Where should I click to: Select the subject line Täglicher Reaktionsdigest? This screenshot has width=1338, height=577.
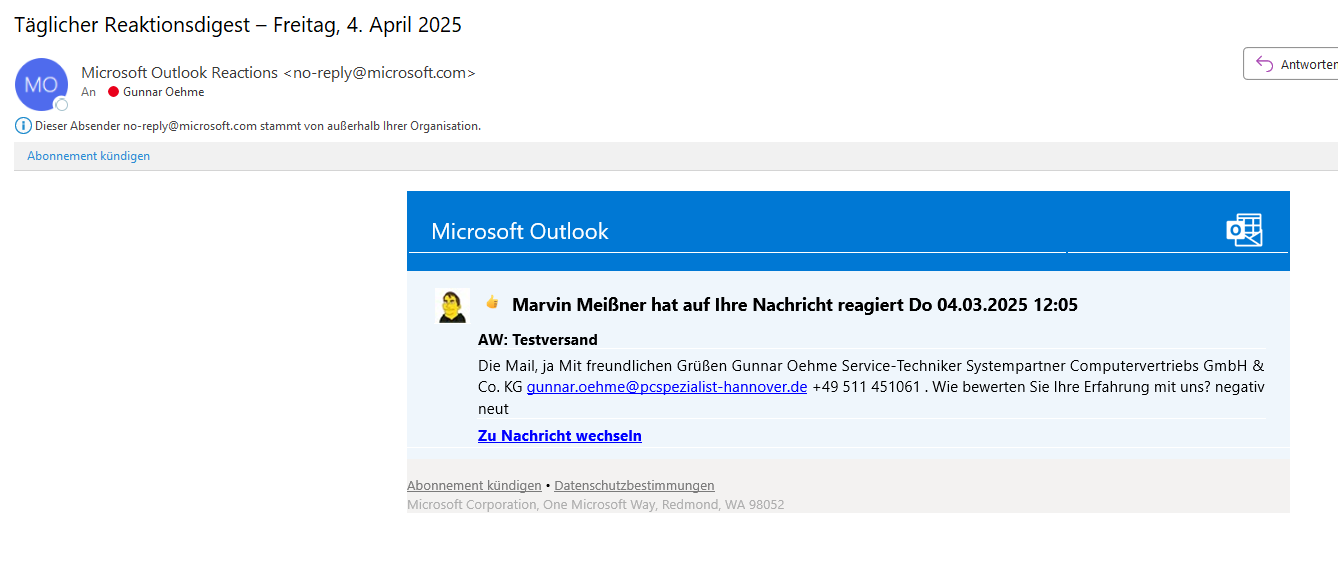pyautogui.click(x=232, y=24)
